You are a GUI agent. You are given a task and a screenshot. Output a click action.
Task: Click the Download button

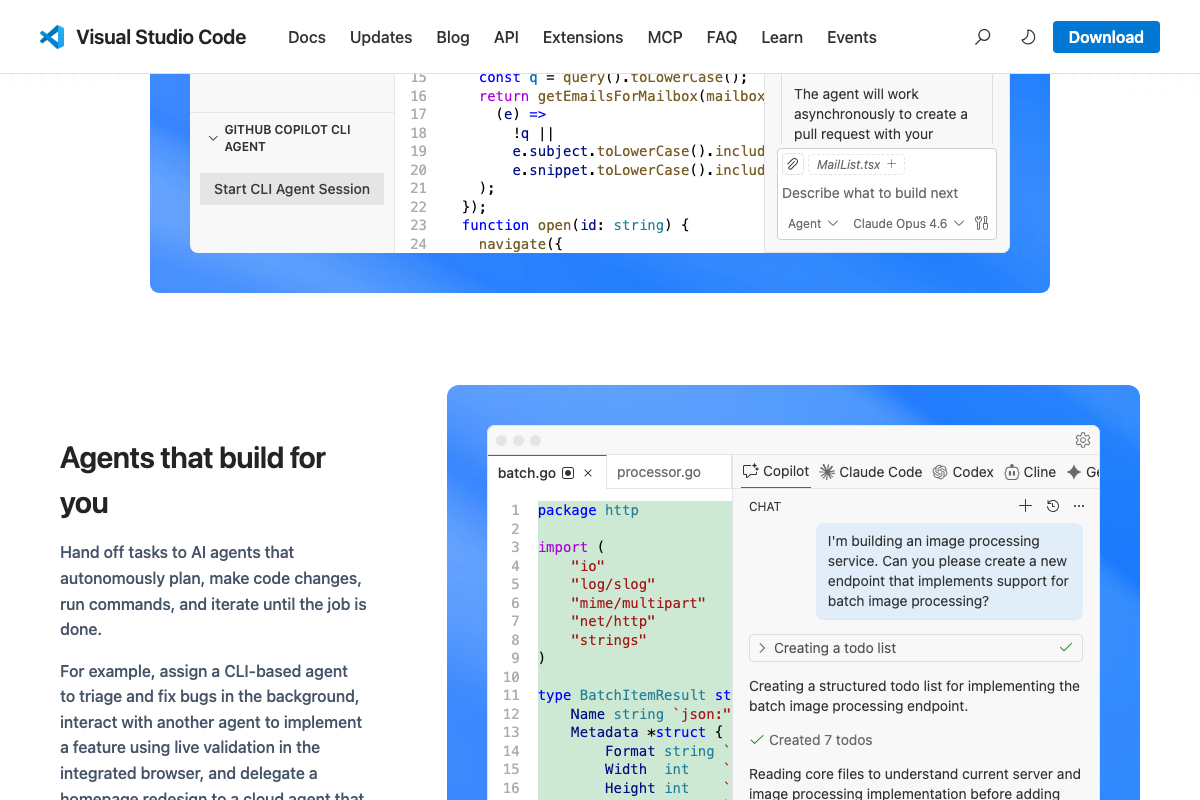(1106, 36)
